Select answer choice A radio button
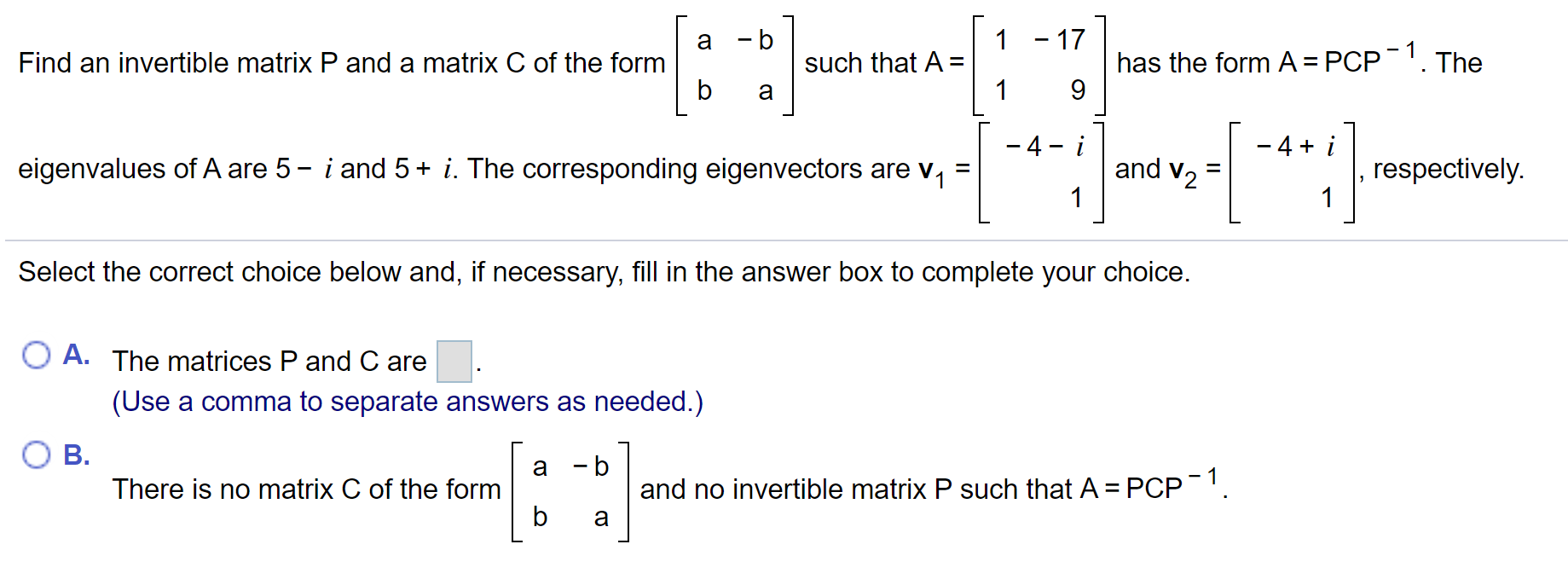 38,353
